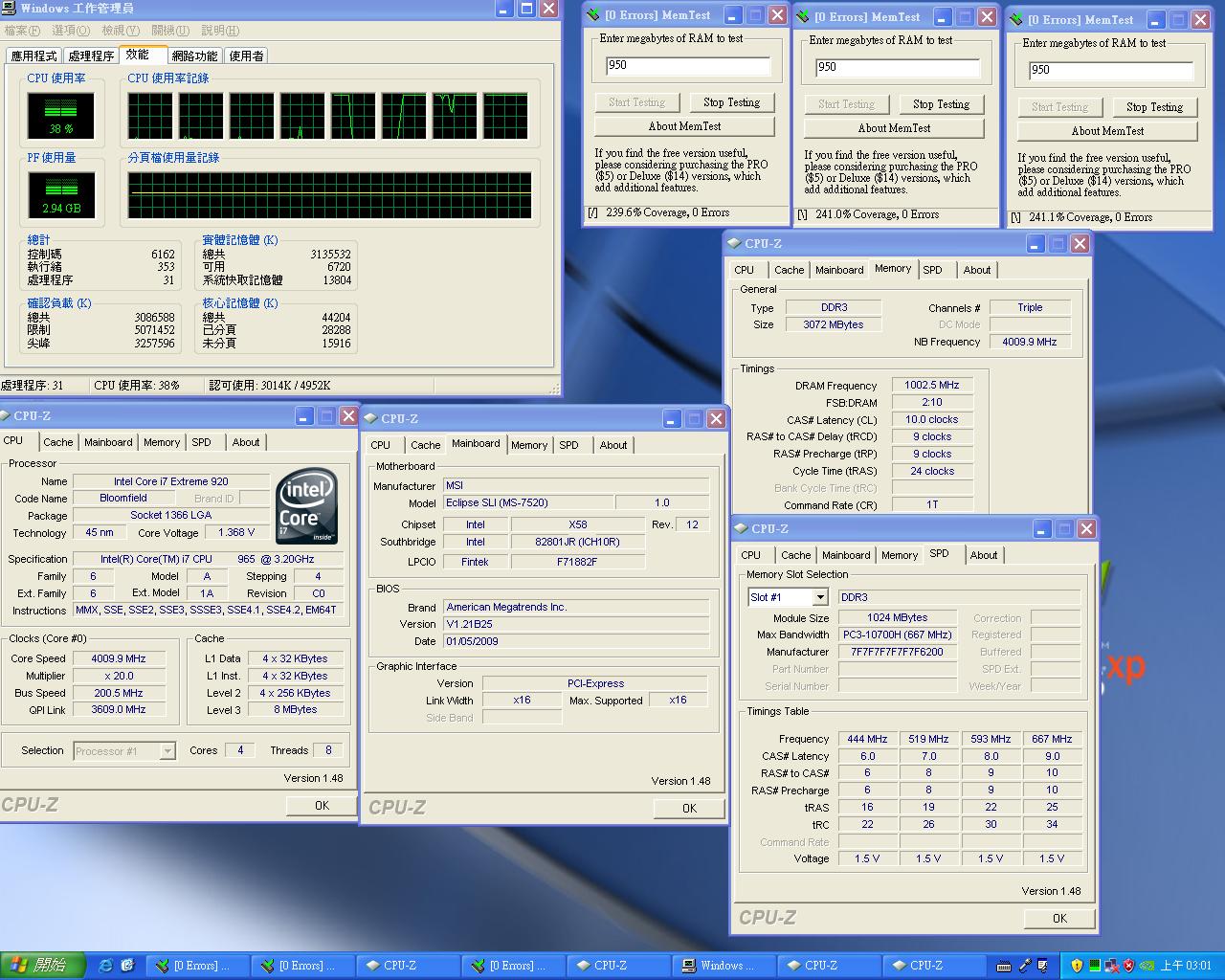Open the 檔案(F) menu in Task Manager

coord(21,31)
